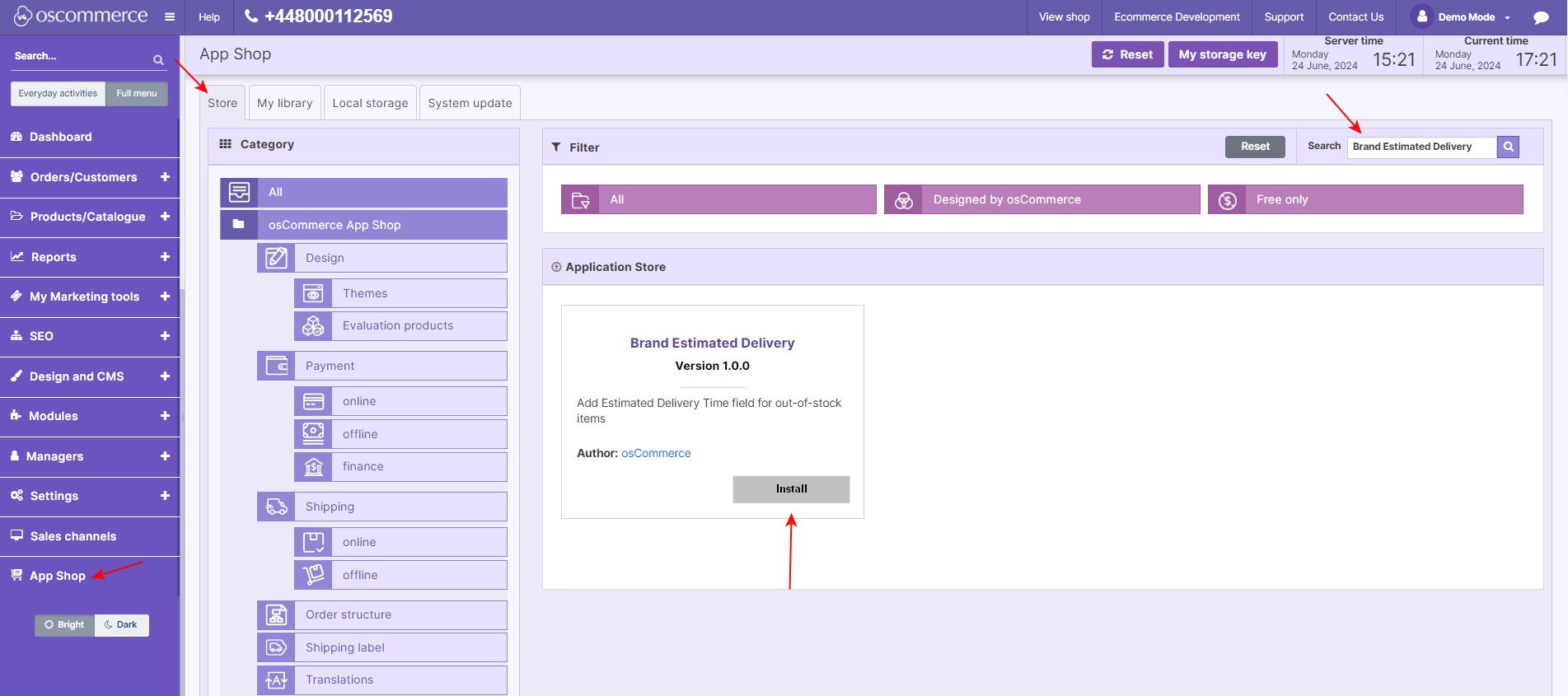
Task: Click the Order structure icon
Action: (276, 614)
